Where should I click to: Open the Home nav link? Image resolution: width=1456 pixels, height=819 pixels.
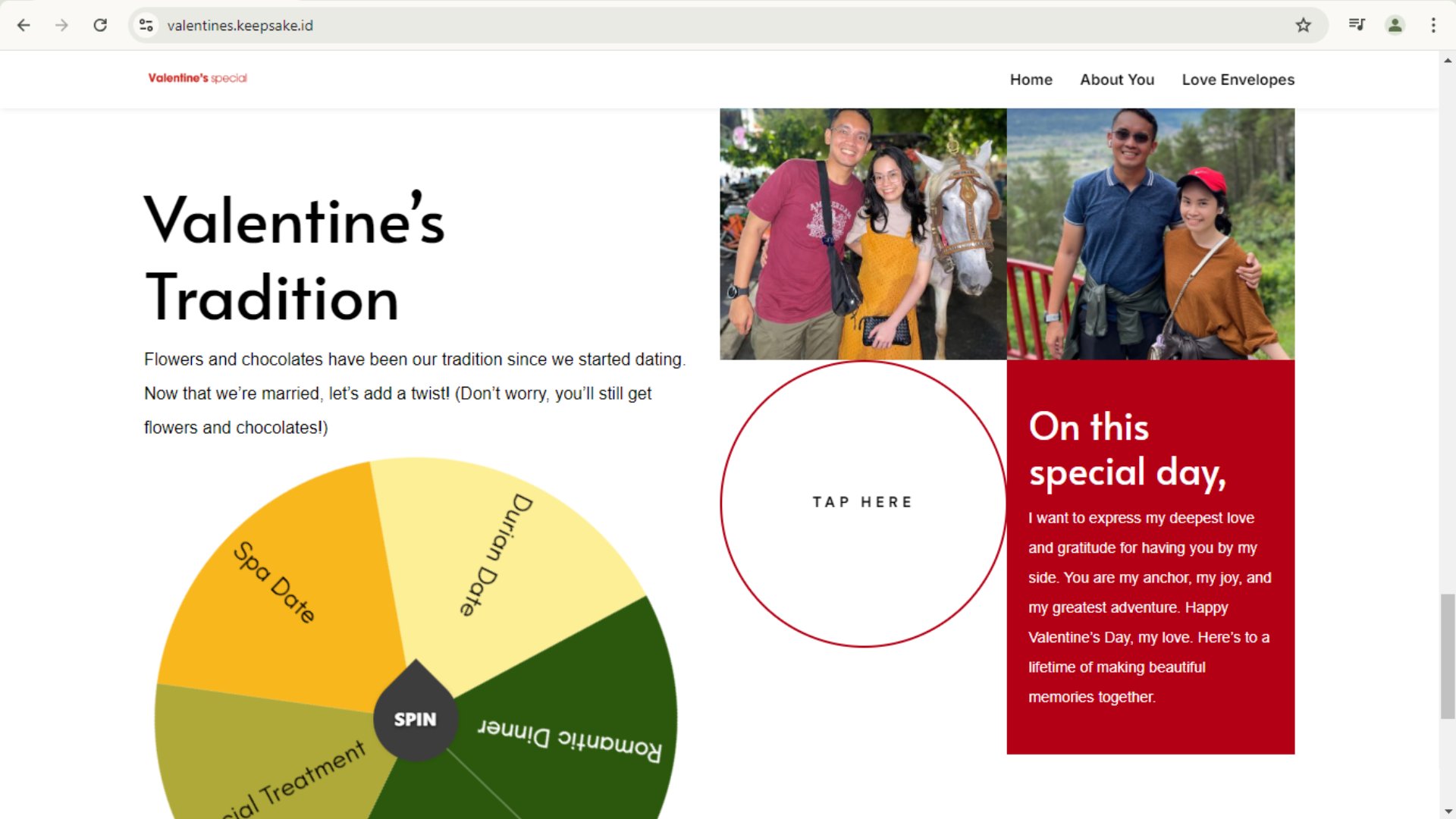click(x=1031, y=80)
